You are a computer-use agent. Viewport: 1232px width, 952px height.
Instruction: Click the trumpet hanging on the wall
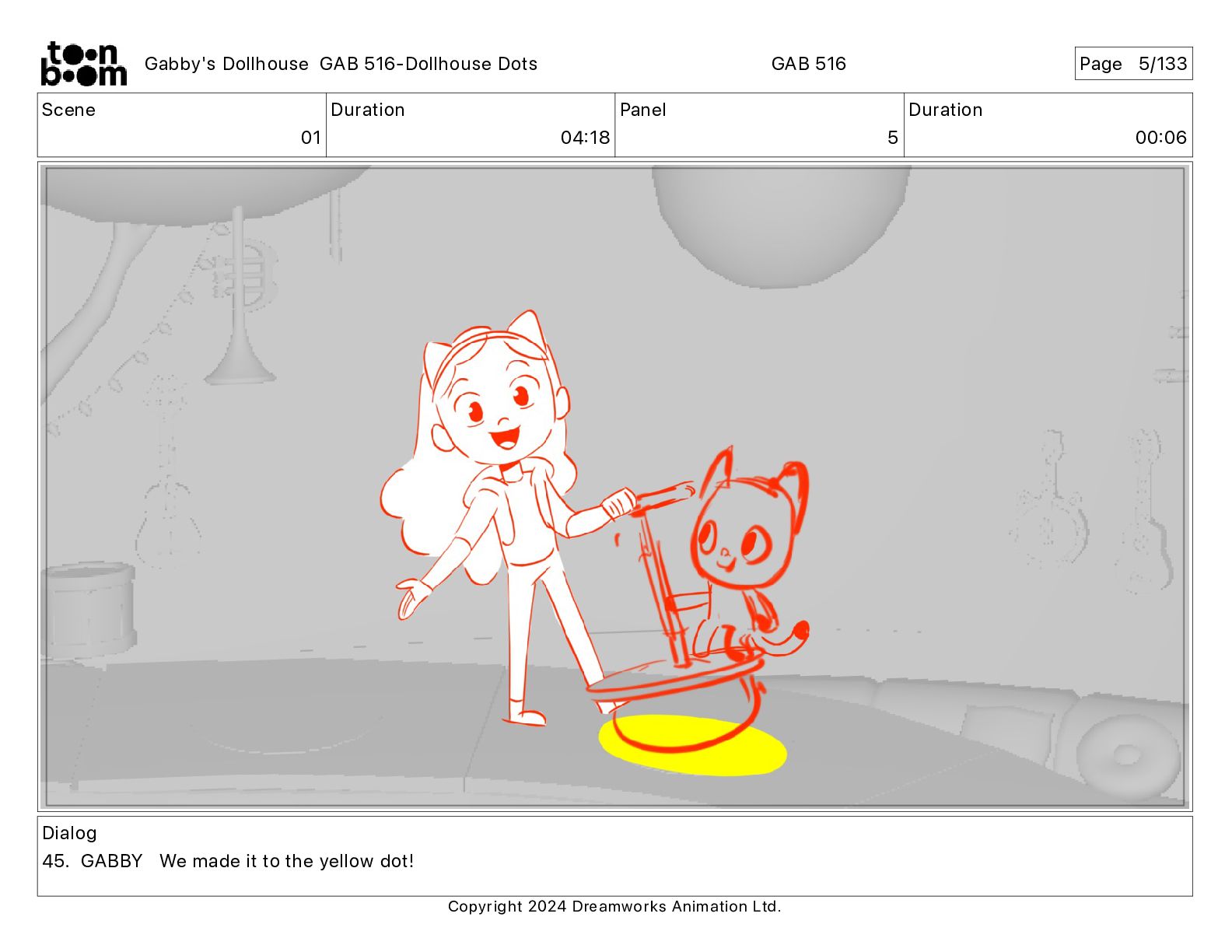[x=240, y=296]
